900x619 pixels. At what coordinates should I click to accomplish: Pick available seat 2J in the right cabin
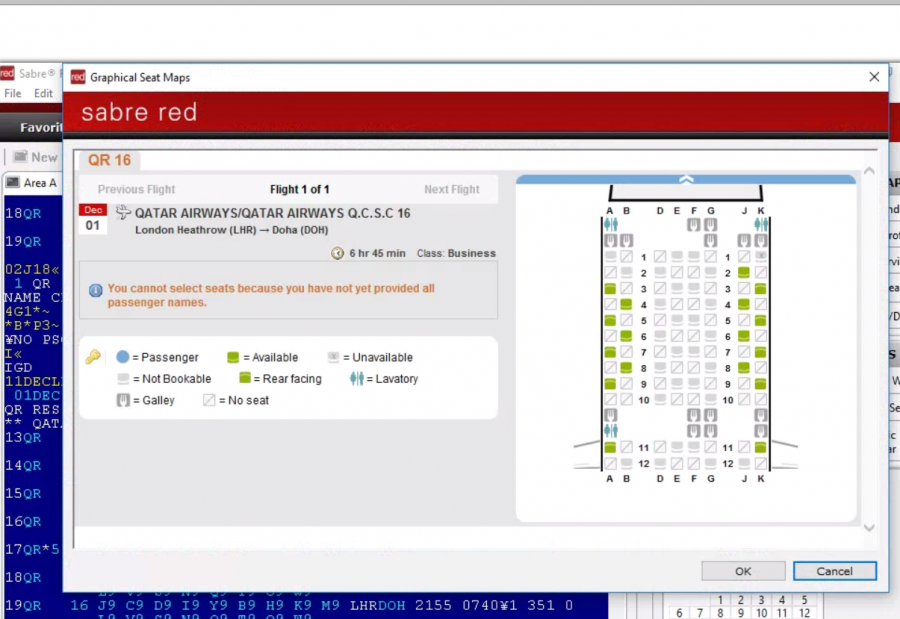[743, 273]
